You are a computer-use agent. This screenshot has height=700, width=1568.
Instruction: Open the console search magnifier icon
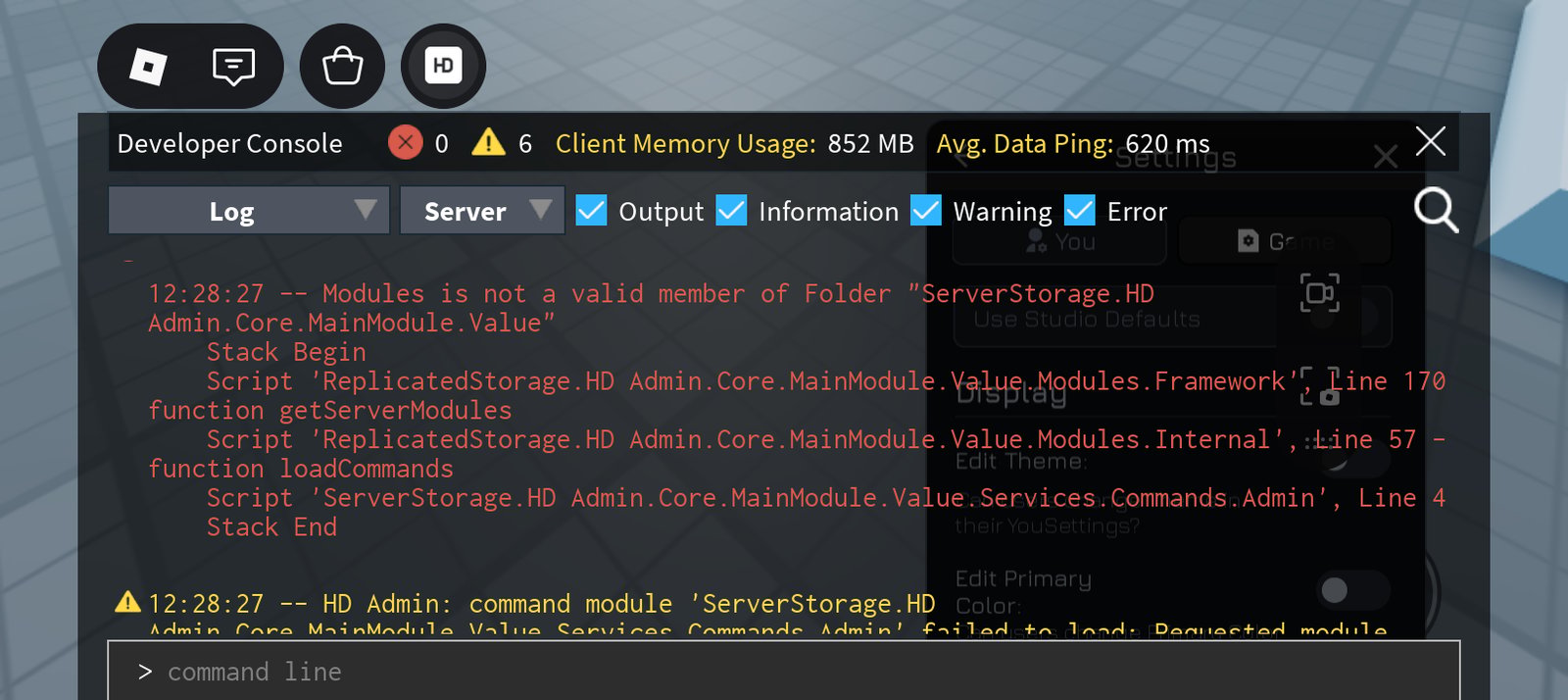point(1436,211)
